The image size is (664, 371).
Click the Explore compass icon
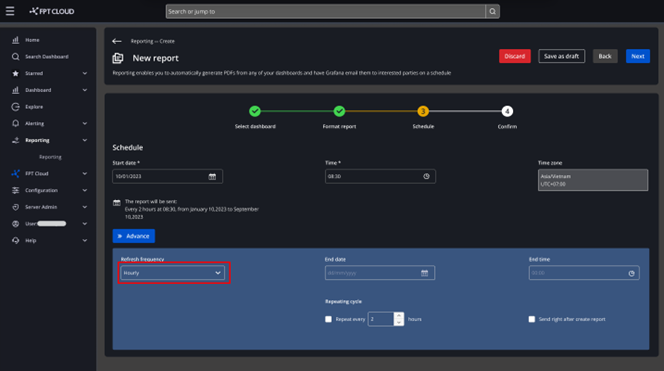pos(16,107)
